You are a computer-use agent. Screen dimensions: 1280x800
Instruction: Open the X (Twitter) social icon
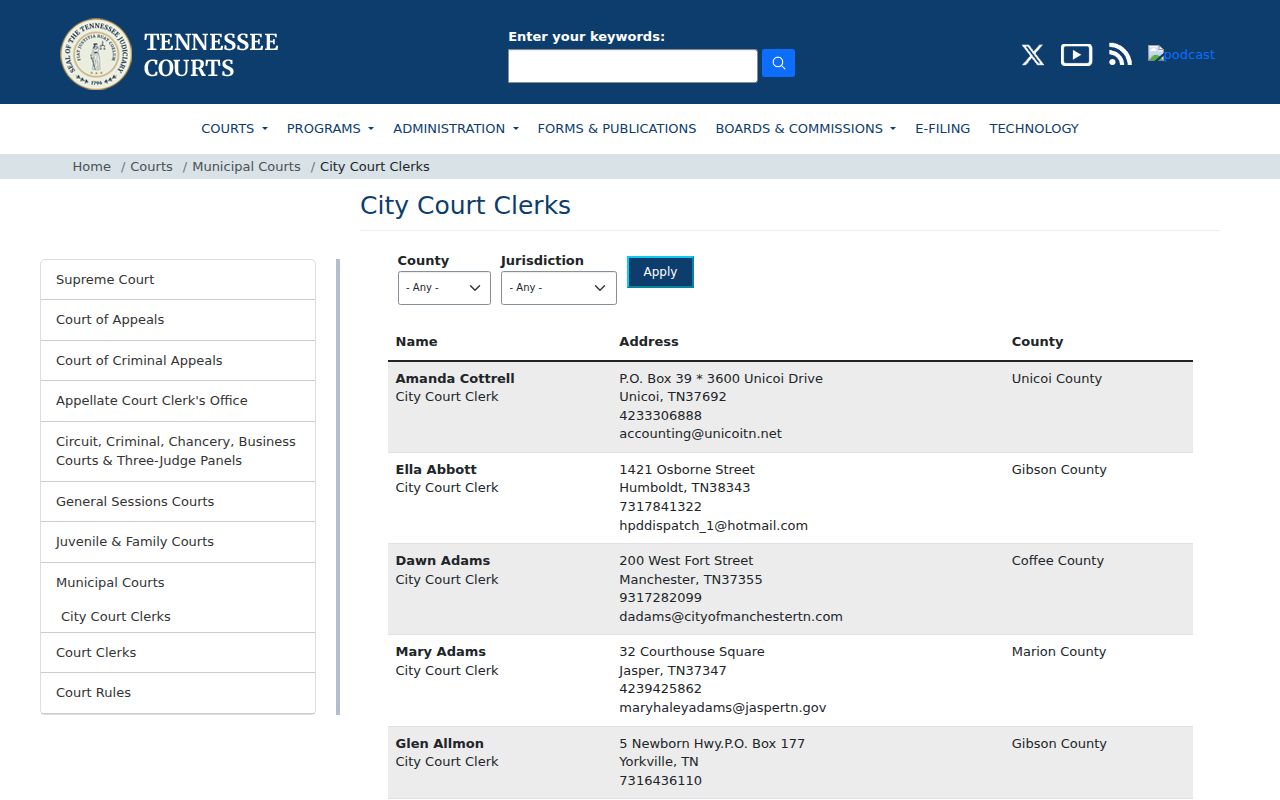pos(1033,55)
